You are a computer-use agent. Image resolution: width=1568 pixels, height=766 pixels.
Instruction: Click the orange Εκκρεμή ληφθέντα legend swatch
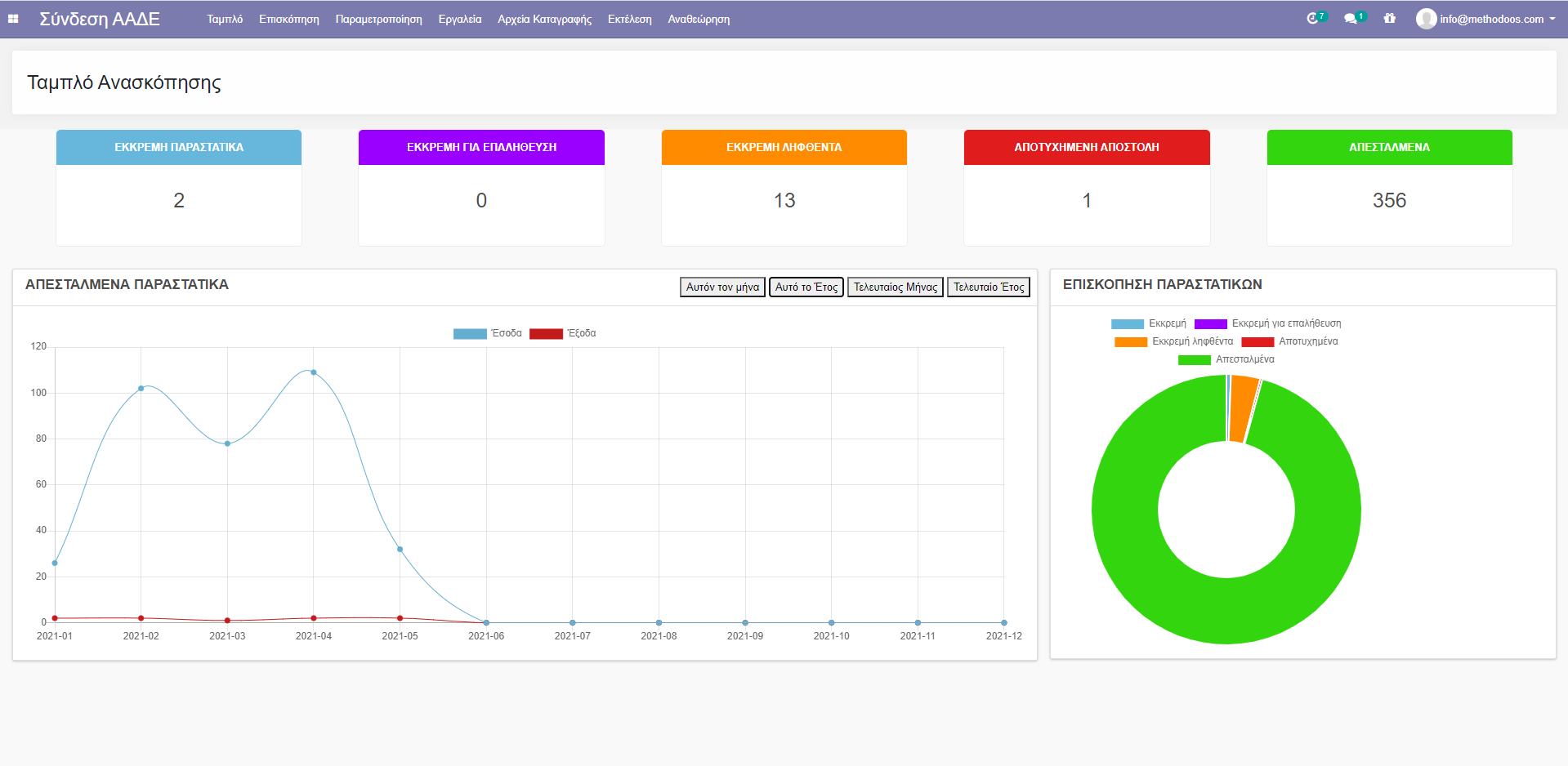click(1130, 341)
